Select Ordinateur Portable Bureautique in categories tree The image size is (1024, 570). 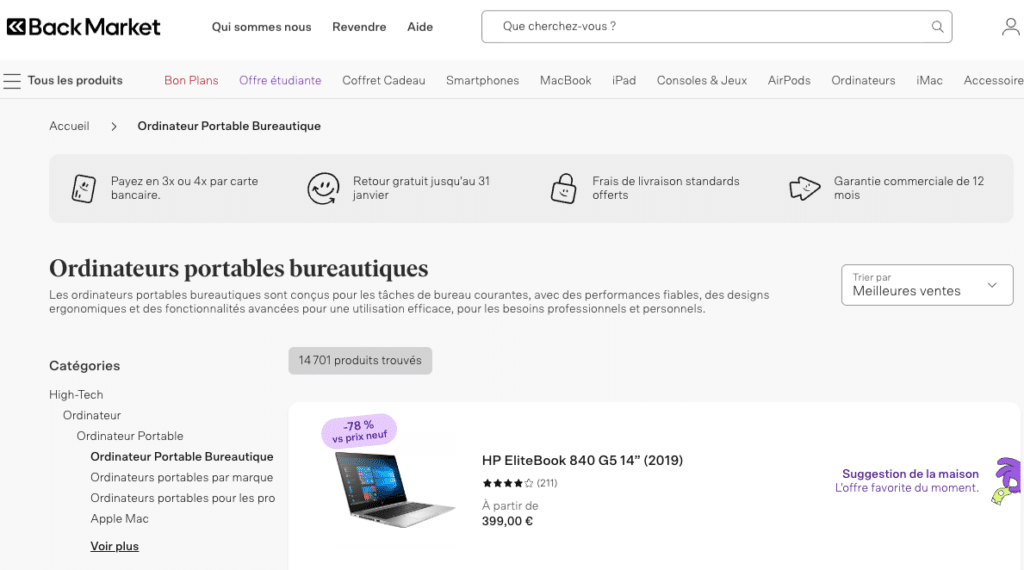click(x=182, y=456)
